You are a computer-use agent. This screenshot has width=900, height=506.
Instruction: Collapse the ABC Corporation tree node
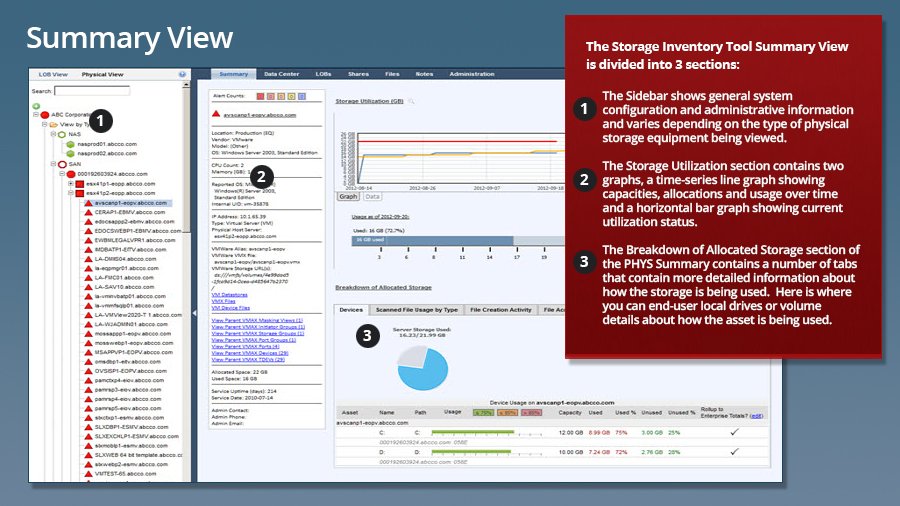pos(36,115)
